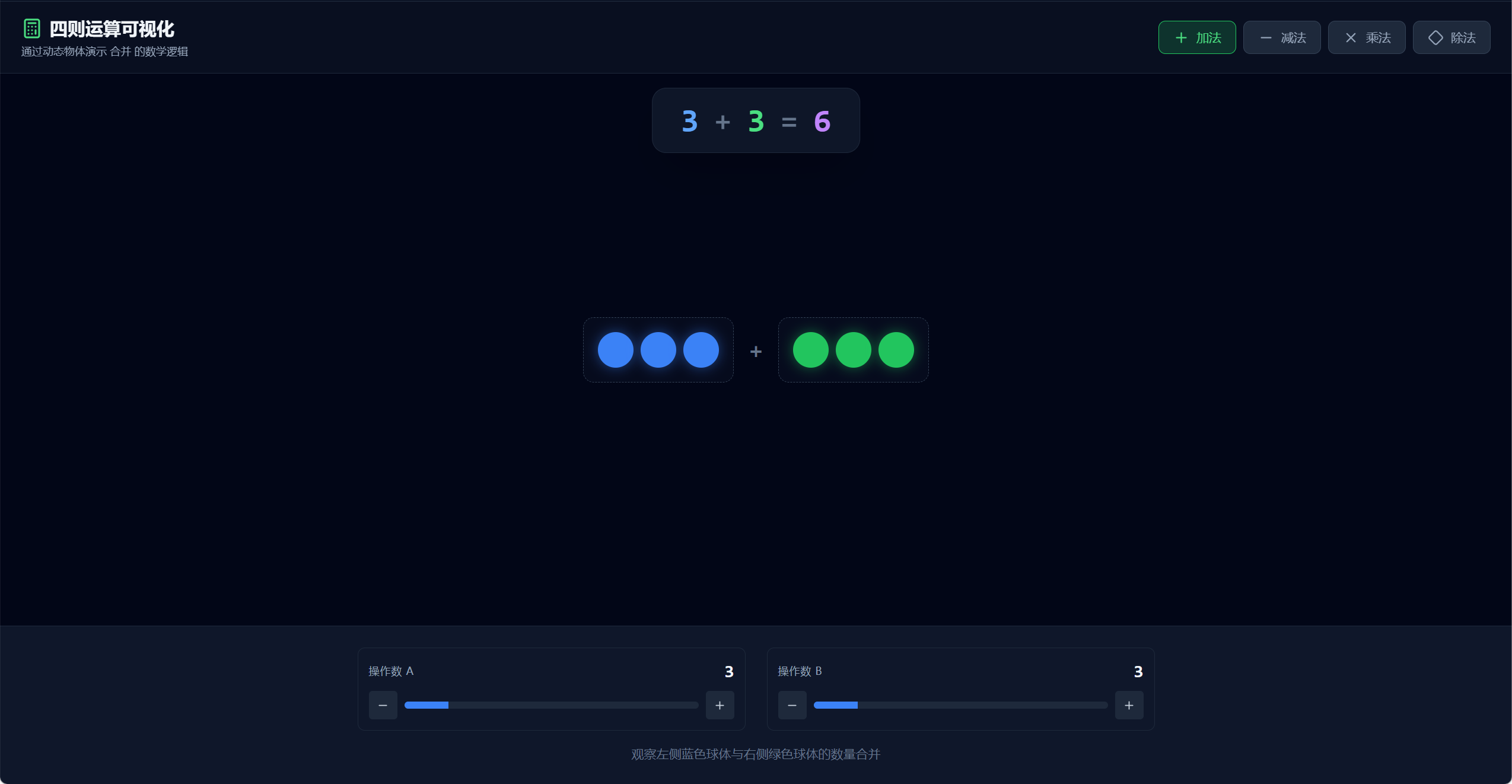Select the 除法 division tab

pos(1451,37)
